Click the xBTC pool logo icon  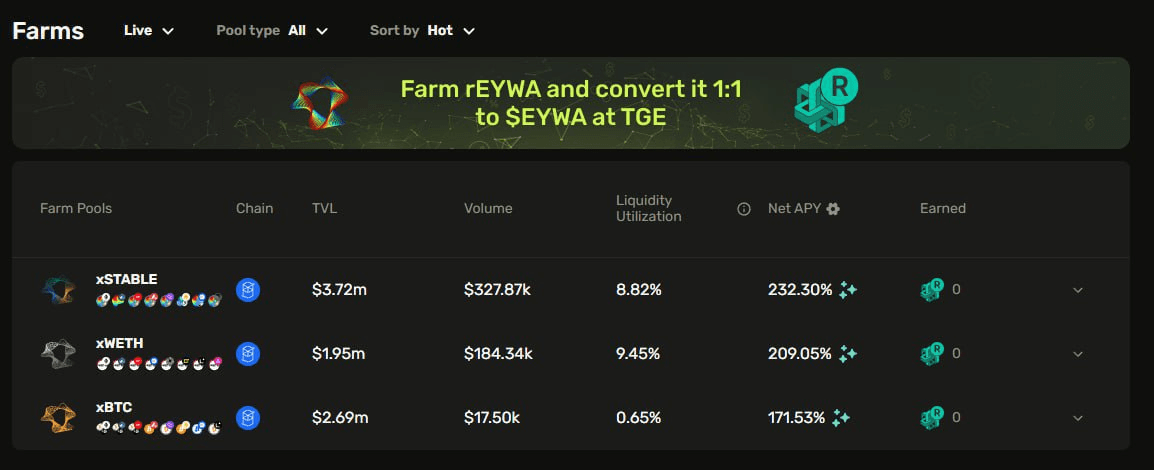[x=58, y=417]
